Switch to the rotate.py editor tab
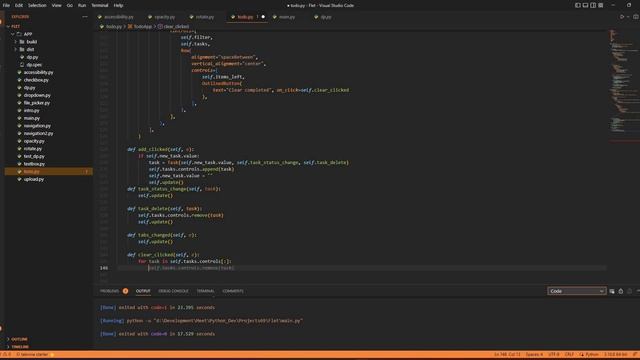This screenshot has height=360, width=640. [204, 17]
